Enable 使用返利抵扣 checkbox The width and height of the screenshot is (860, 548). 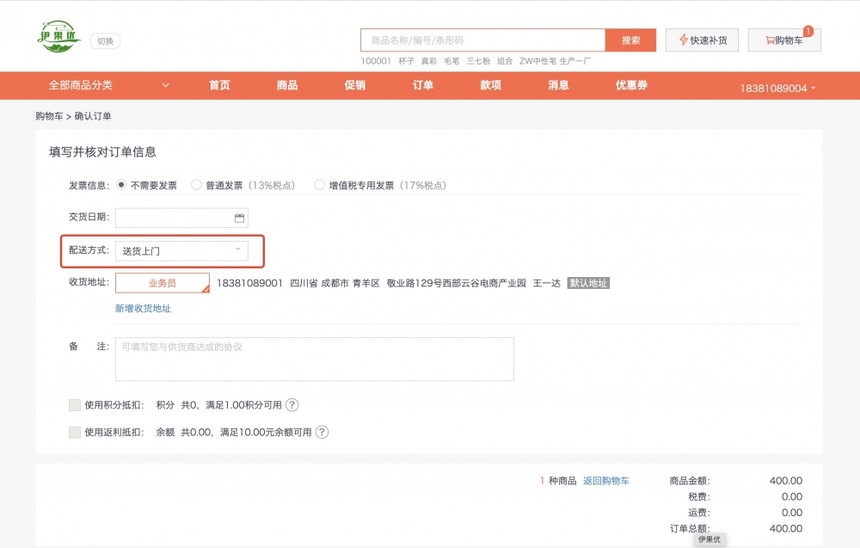(75, 433)
